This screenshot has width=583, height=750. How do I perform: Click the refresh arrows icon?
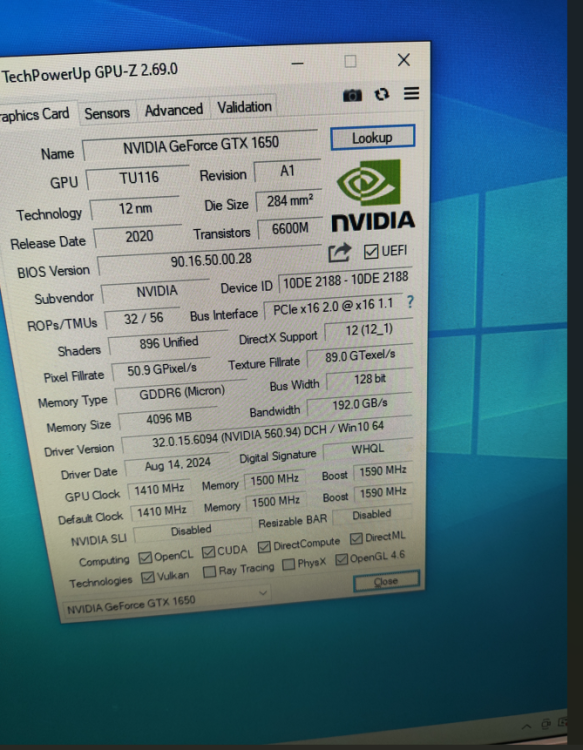tap(382, 94)
